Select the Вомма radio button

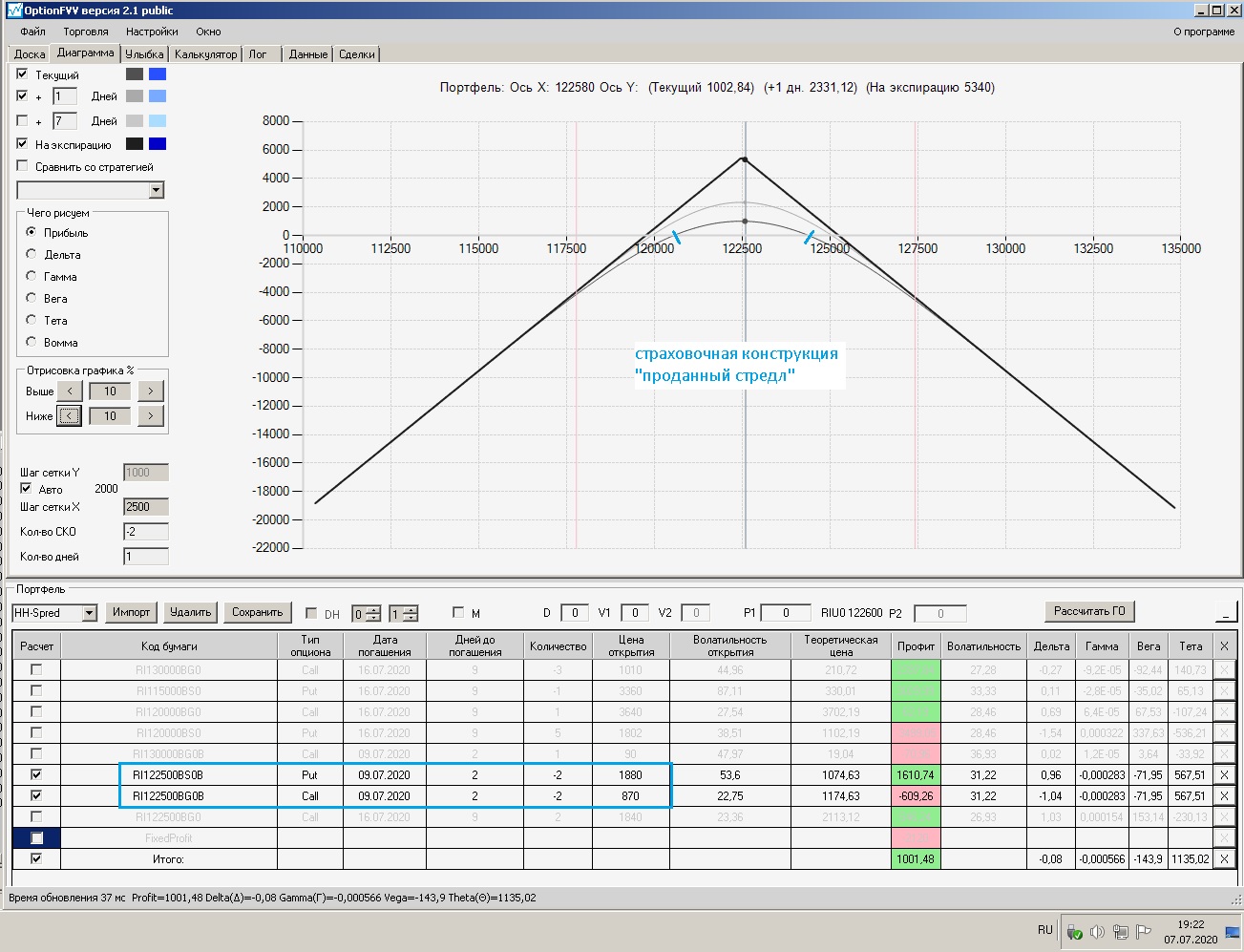point(32,343)
